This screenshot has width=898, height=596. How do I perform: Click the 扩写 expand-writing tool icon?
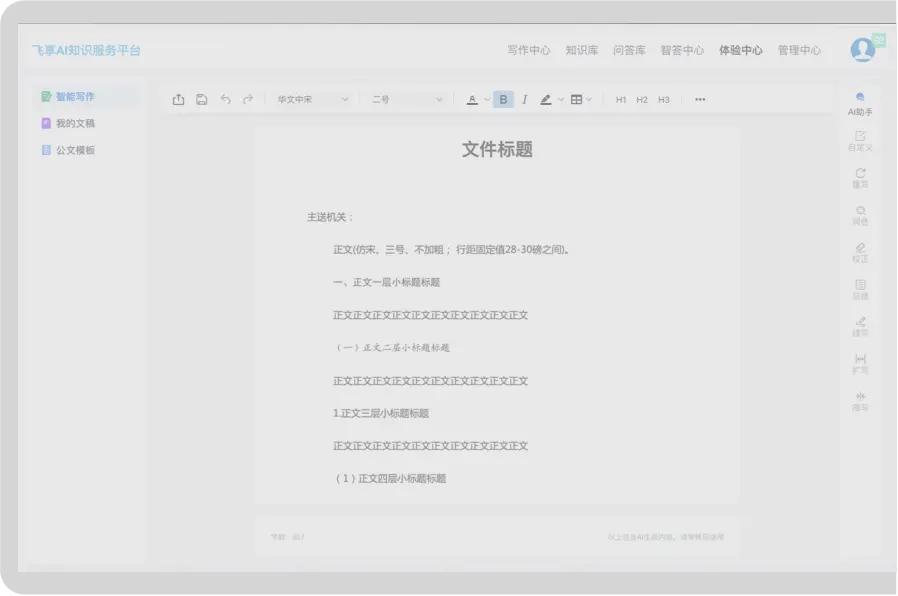click(x=860, y=364)
